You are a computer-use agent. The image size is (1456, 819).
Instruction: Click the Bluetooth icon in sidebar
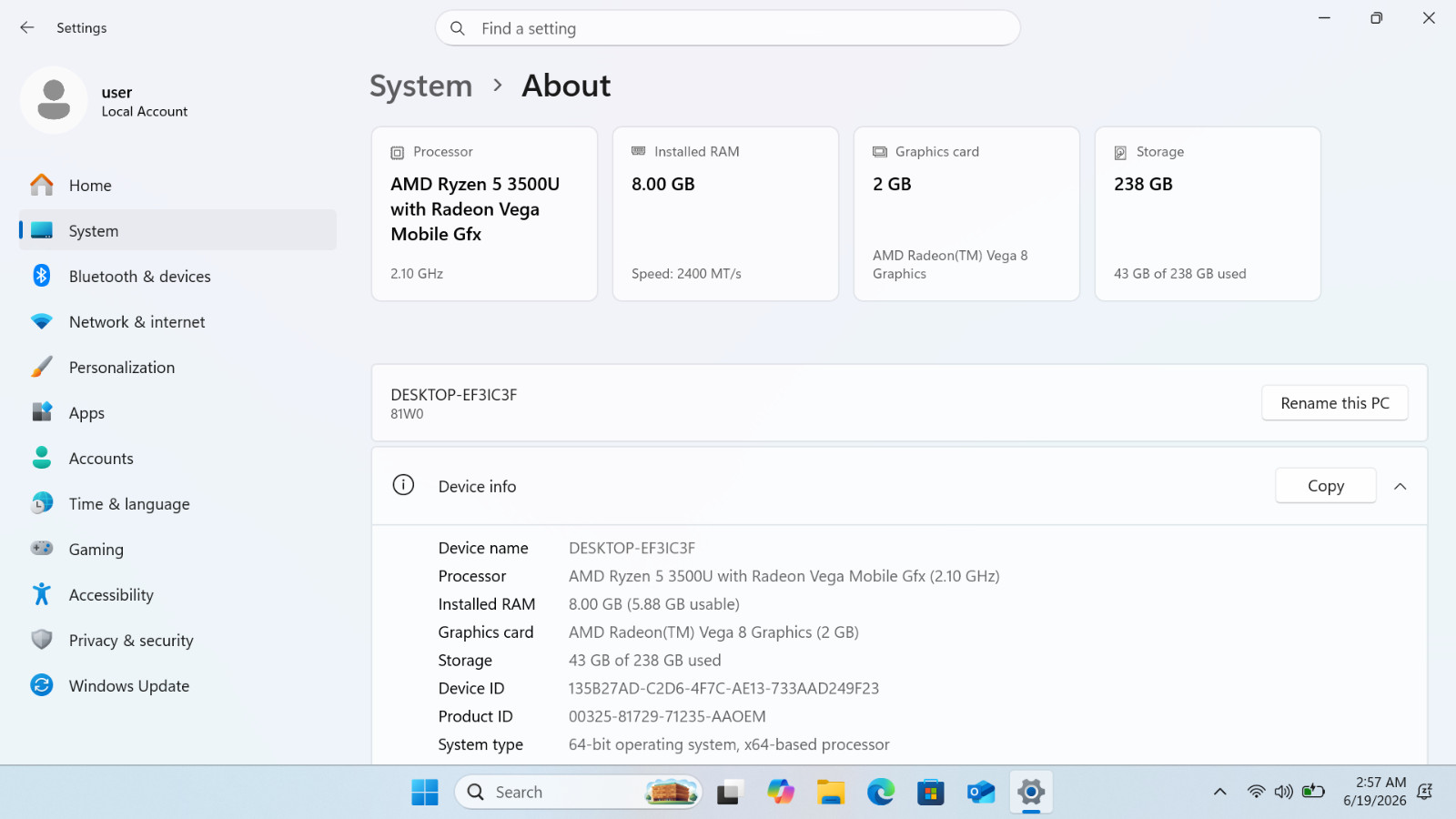pyautogui.click(x=42, y=276)
